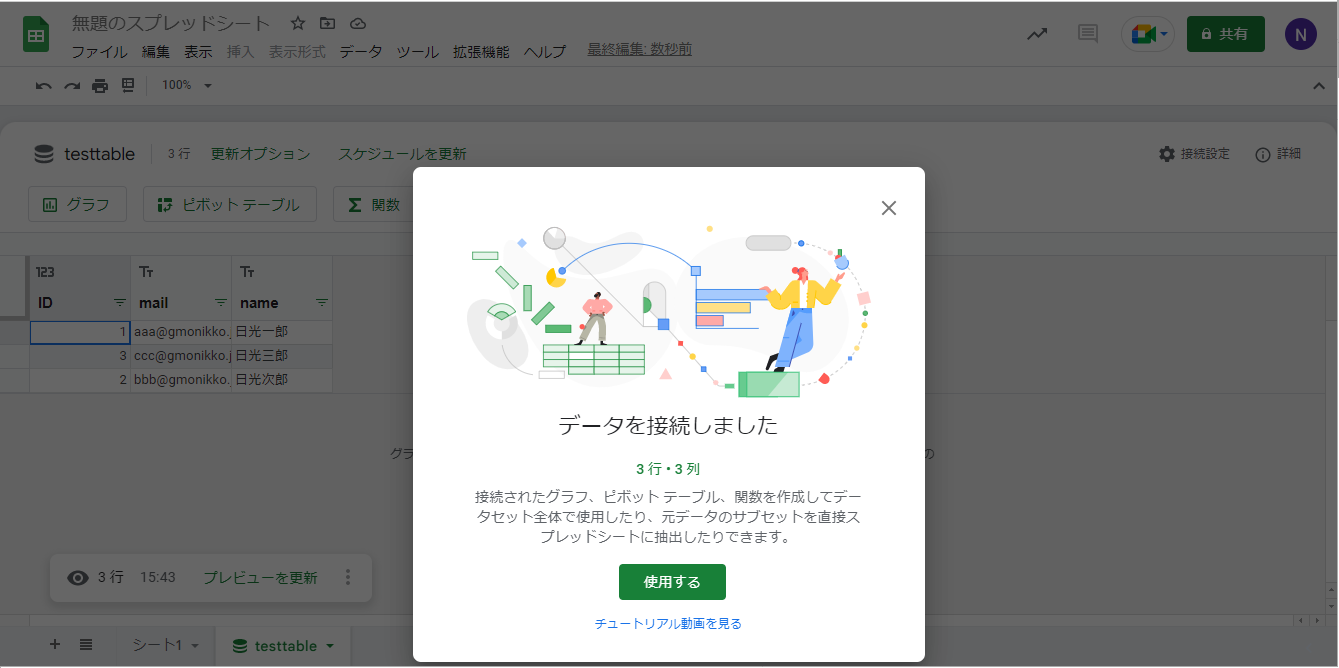Open the 100% zoom dropdown
The image size is (1339, 668).
point(187,86)
